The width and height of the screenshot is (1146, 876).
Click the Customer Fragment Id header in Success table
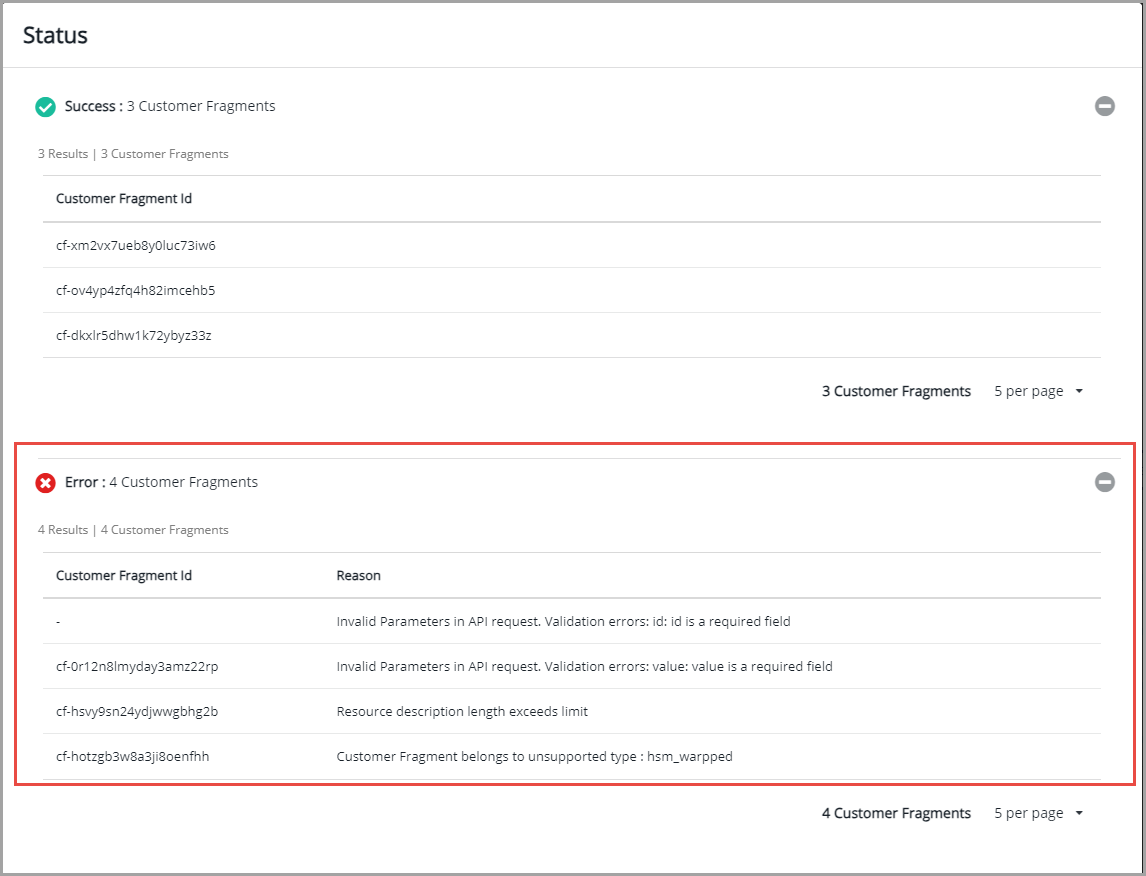(124, 198)
